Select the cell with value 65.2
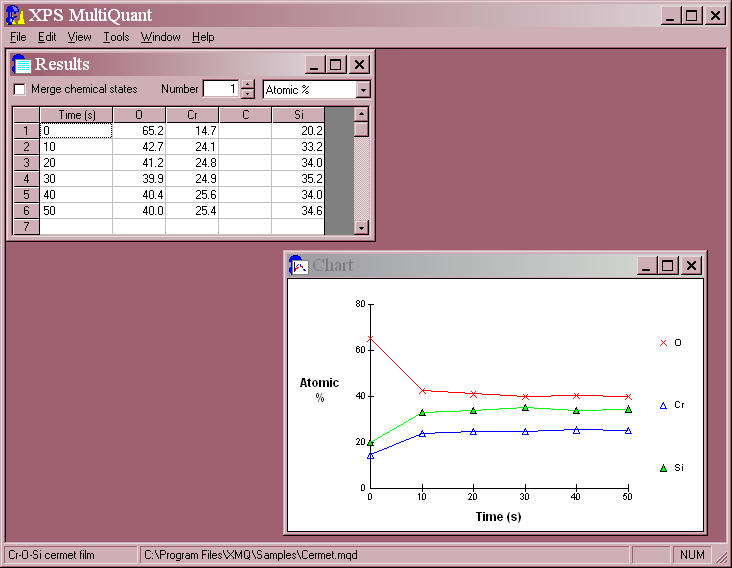This screenshot has width=732, height=568. click(139, 130)
